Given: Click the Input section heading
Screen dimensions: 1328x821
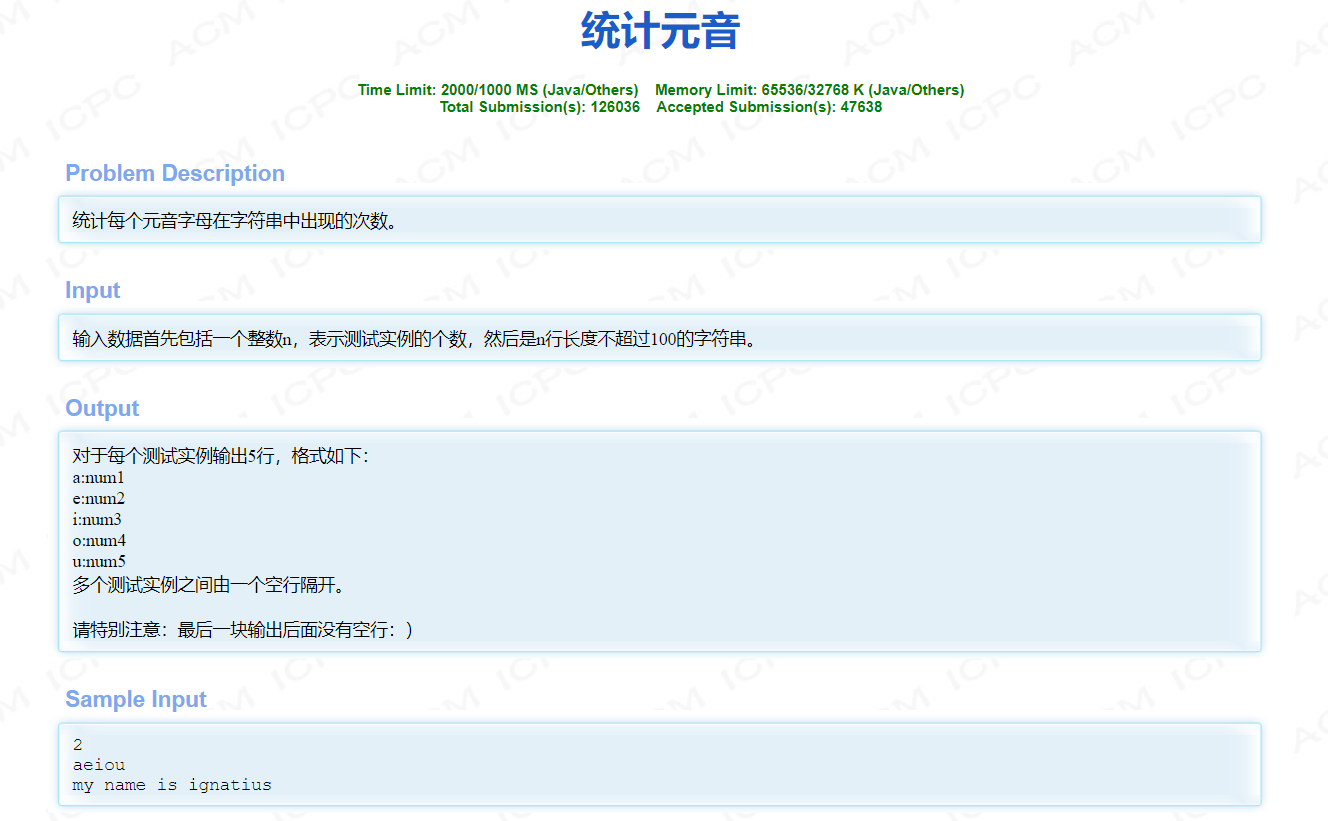Looking at the screenshot, I should point(93,290).
